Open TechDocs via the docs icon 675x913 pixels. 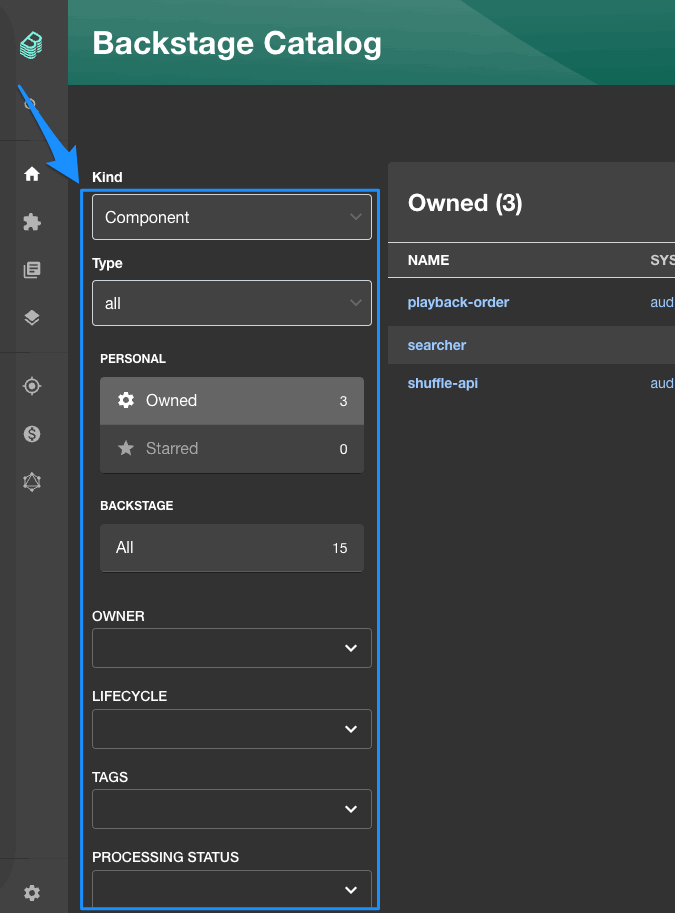[x=30, y=269]
